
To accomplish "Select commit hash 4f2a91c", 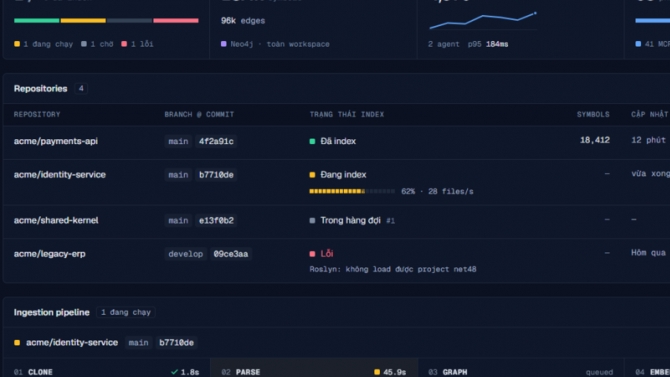I will point(216,141).
